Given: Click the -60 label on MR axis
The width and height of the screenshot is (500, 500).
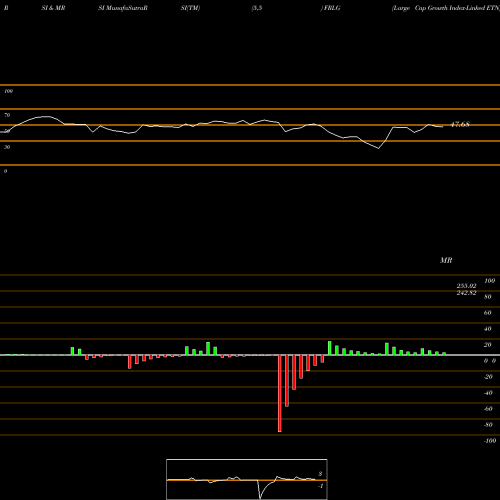Looking at the screenshot, I should pyautogui.click(x=488, y=409).
